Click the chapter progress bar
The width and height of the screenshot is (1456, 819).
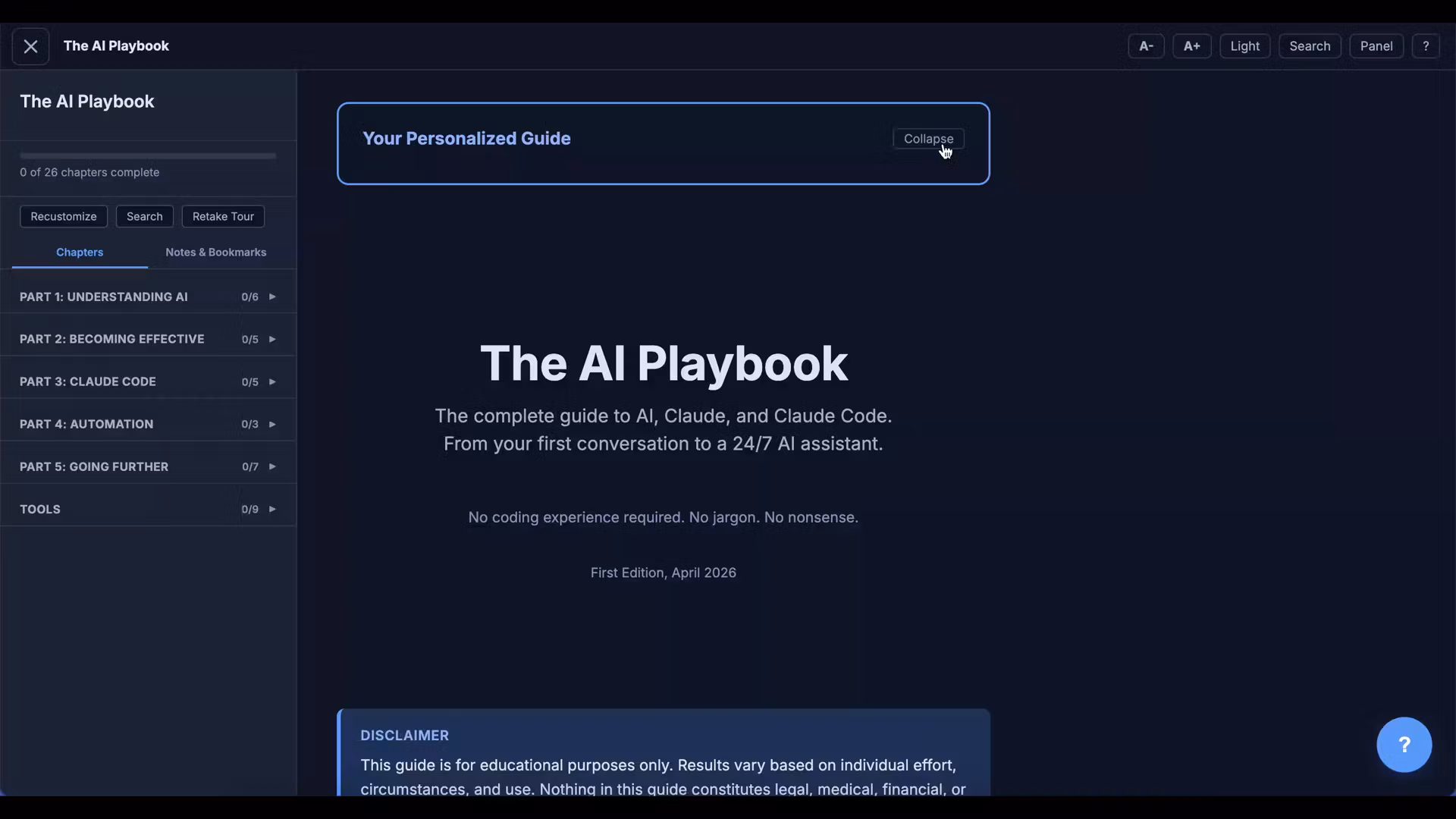click(148, 155)
